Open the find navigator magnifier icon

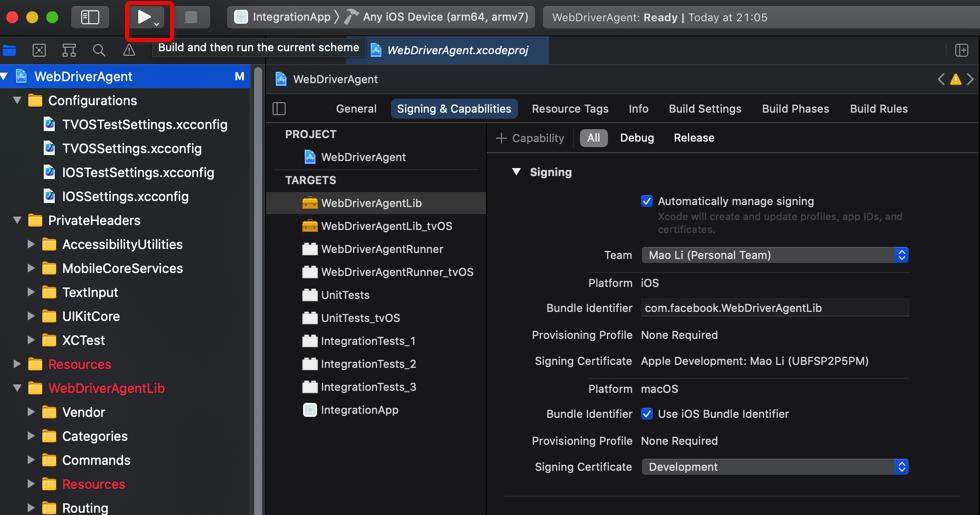[99, 50]
